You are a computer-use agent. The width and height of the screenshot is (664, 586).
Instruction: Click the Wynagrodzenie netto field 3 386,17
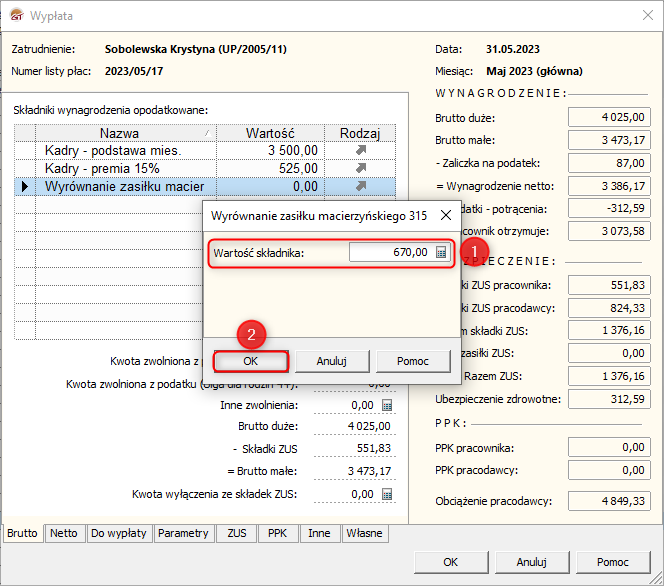609,186
